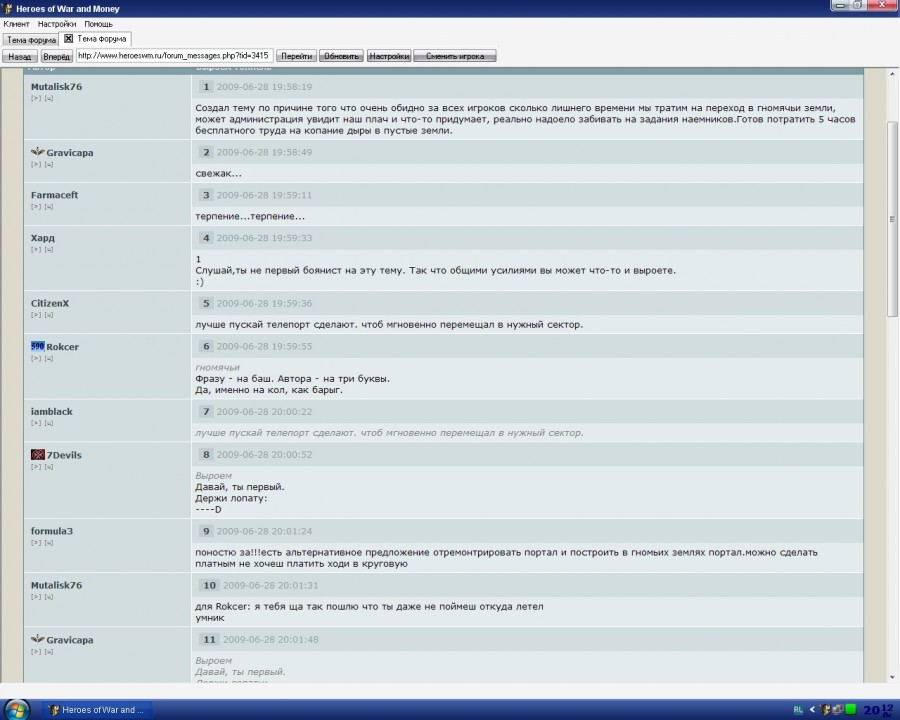900x720 pixels.
Task: Click the [«] icon under Хард
Action: pos(48,249)
